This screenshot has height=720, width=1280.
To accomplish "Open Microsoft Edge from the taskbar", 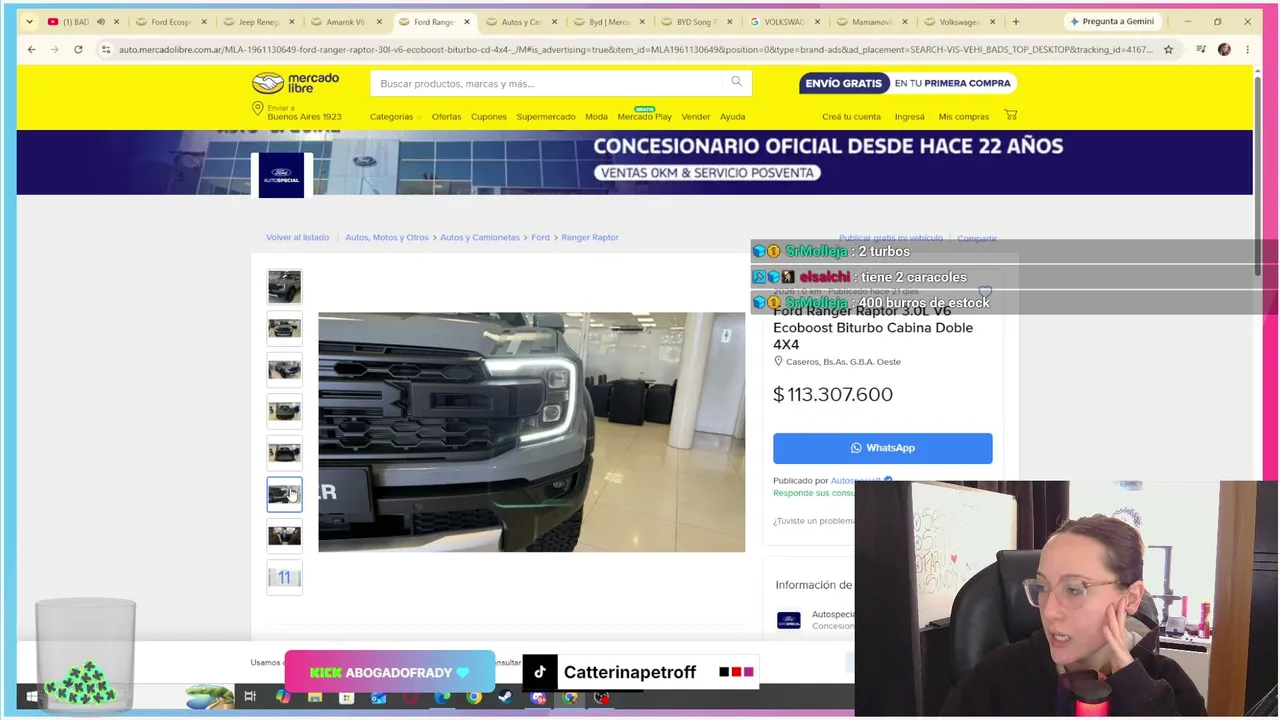I will point(442,697).
